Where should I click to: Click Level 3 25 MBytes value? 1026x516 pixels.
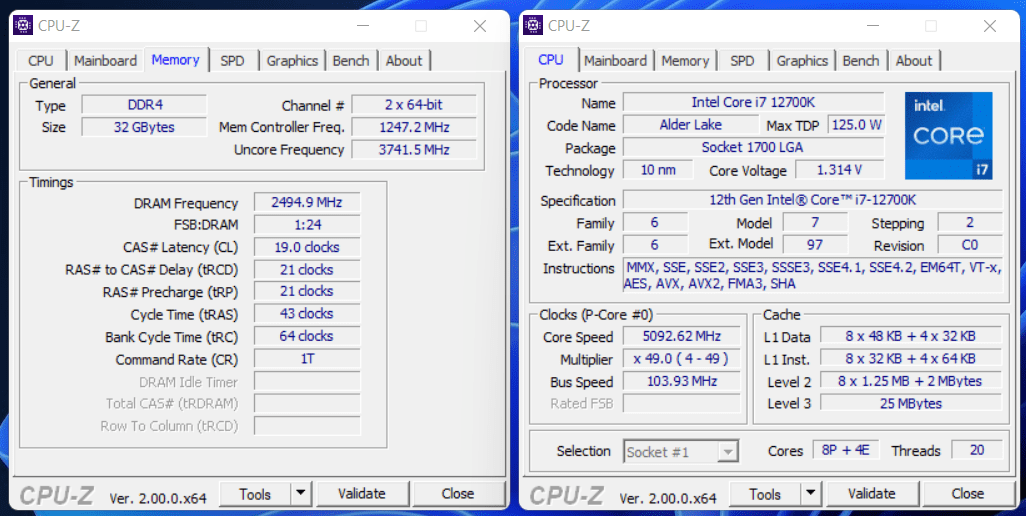[911, 404]
